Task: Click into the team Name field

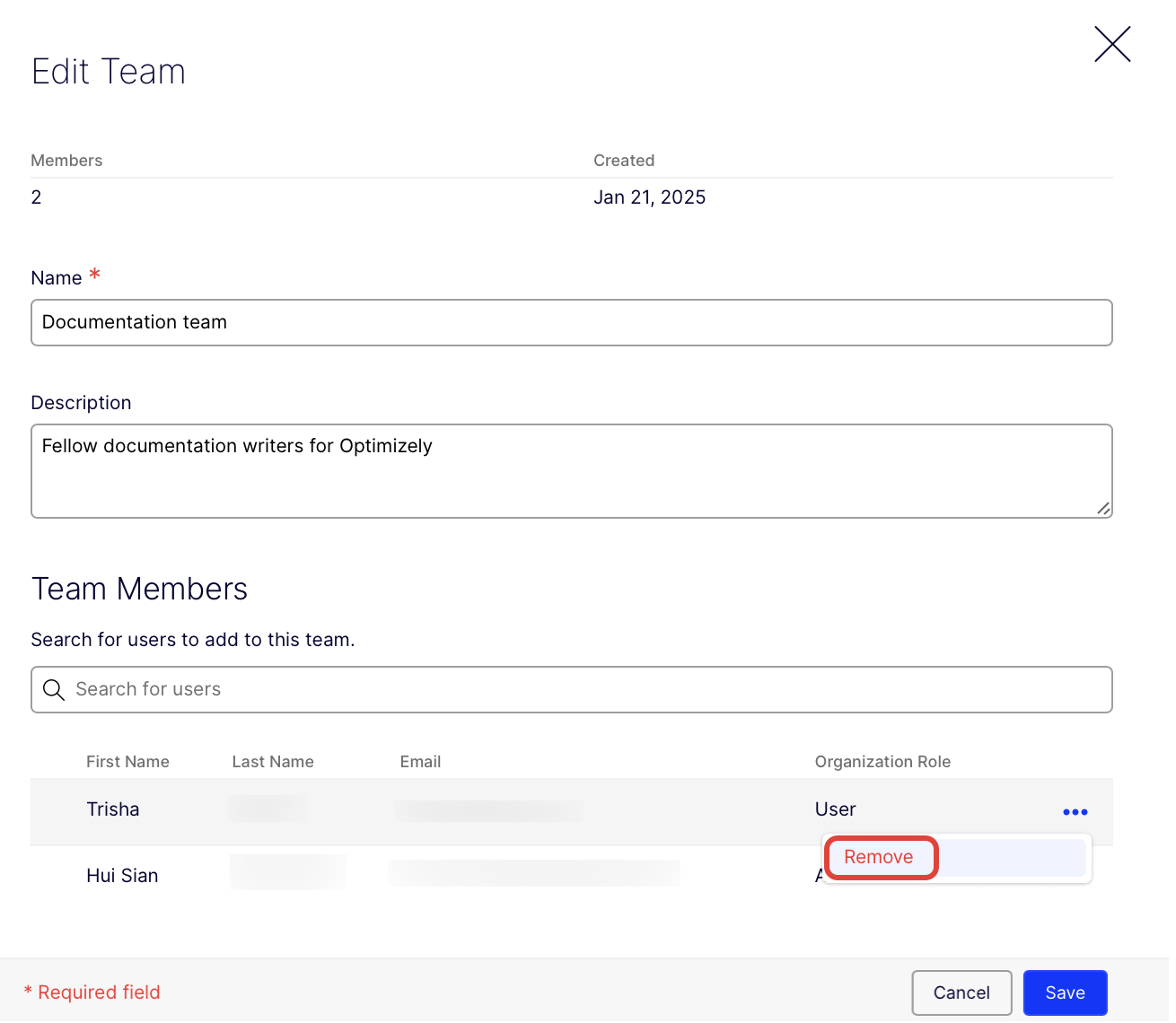Action: tap(571, 322)
